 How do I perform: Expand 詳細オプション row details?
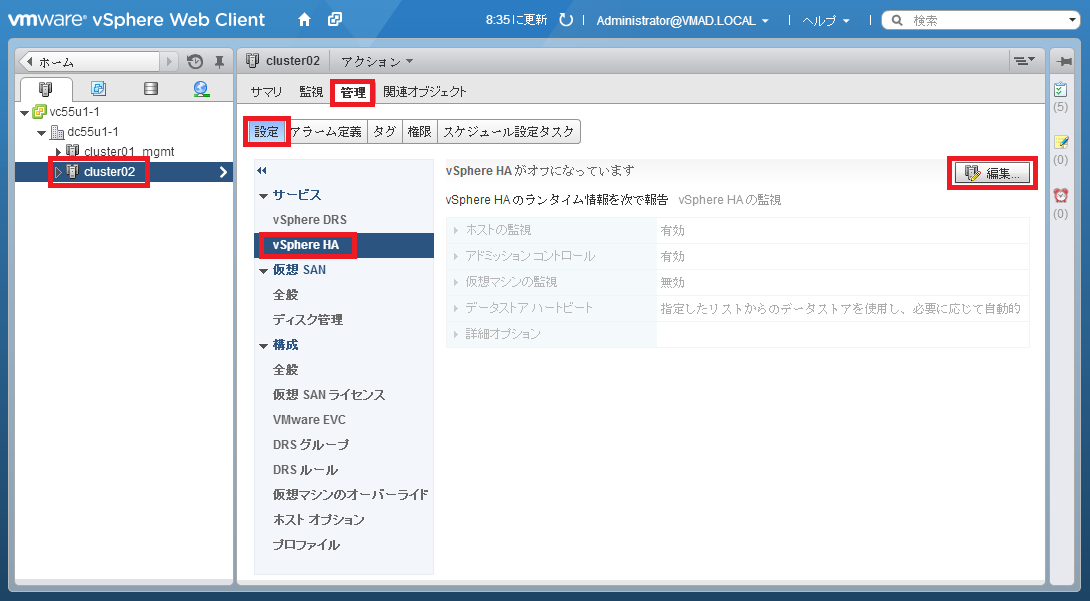[456, 334]
